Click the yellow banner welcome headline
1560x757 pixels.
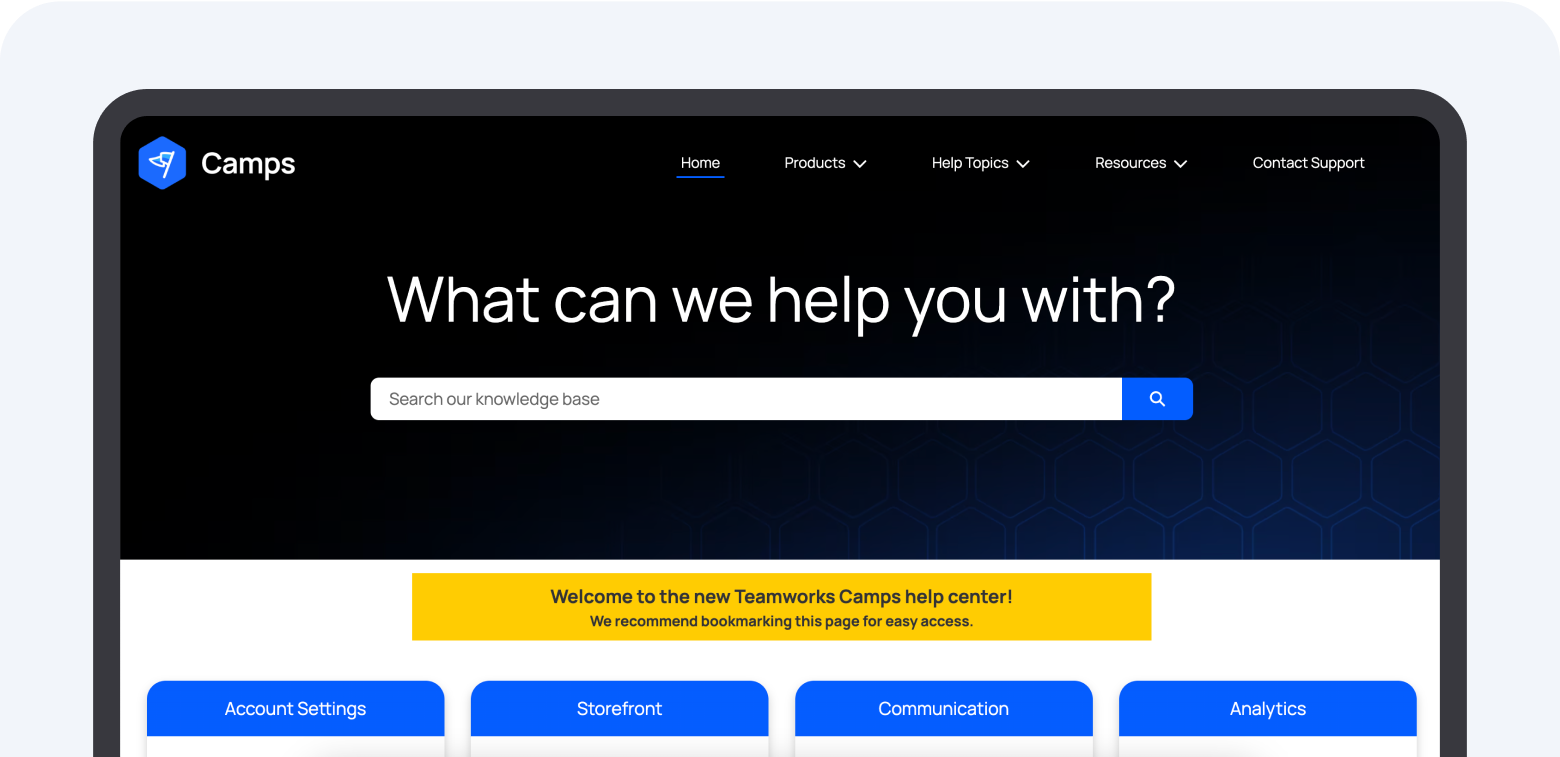click(x=781, y=597)
